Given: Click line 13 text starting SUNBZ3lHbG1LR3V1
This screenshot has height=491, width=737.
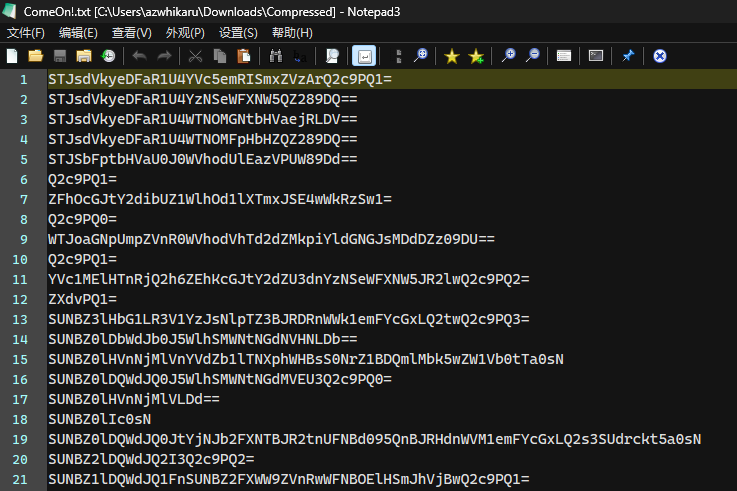Looking at the screenshot, I should (289, 319).
